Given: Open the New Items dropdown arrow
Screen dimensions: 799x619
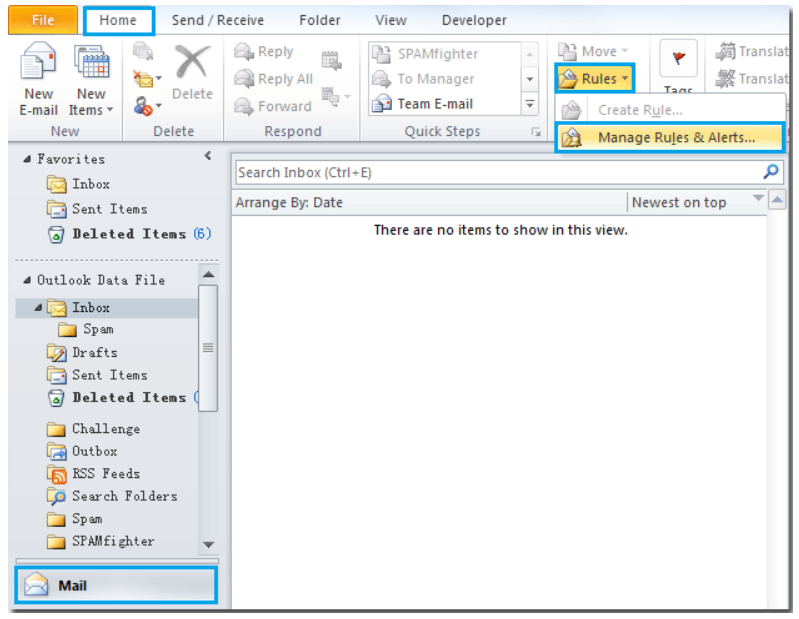Looking at the screenshot, I should pos(110,110).
